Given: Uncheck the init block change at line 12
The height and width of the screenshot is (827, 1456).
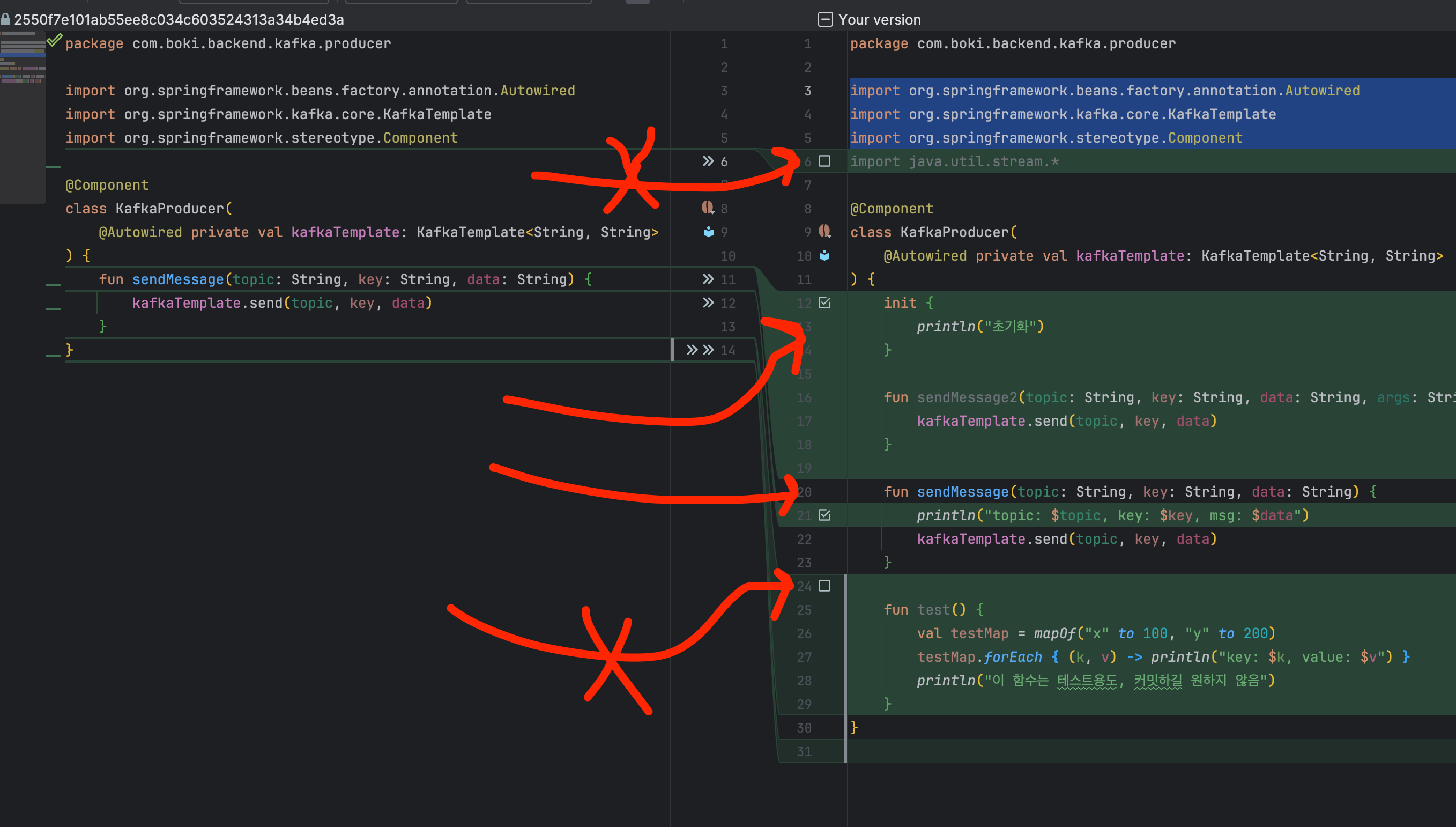Looking at the screenshot, I should 825,302.
